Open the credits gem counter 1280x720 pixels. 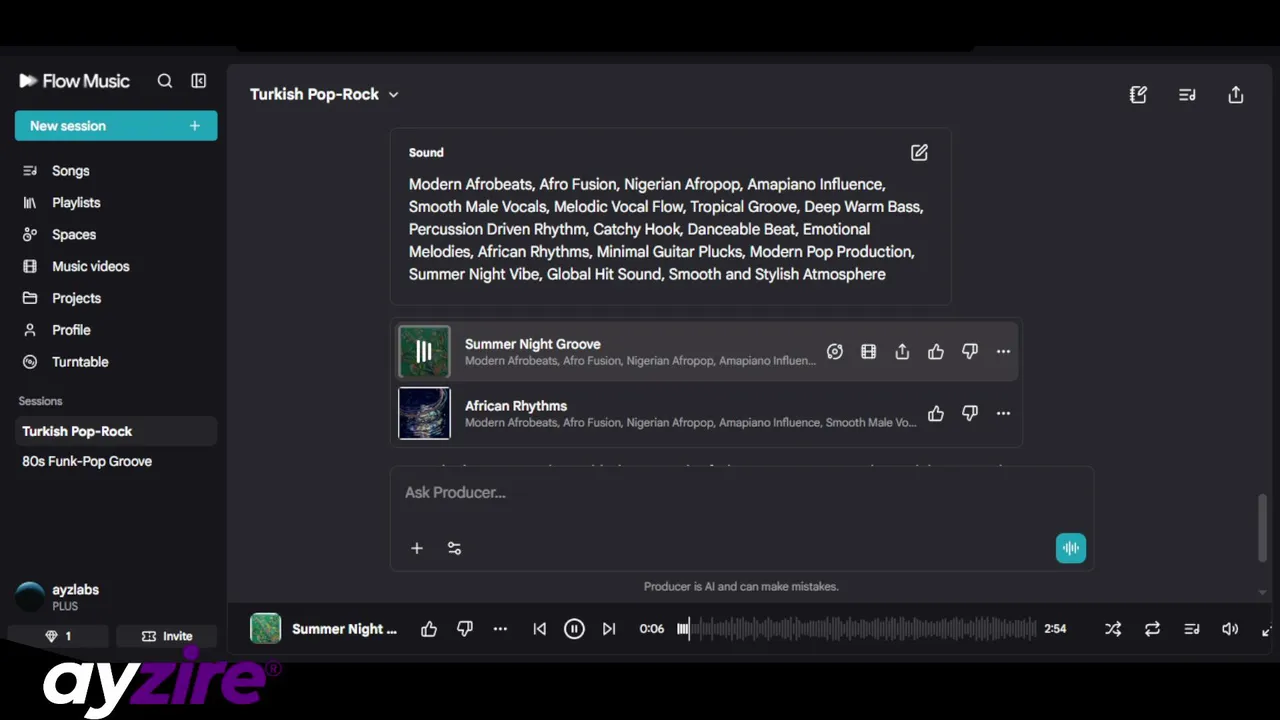pos(58,636)
